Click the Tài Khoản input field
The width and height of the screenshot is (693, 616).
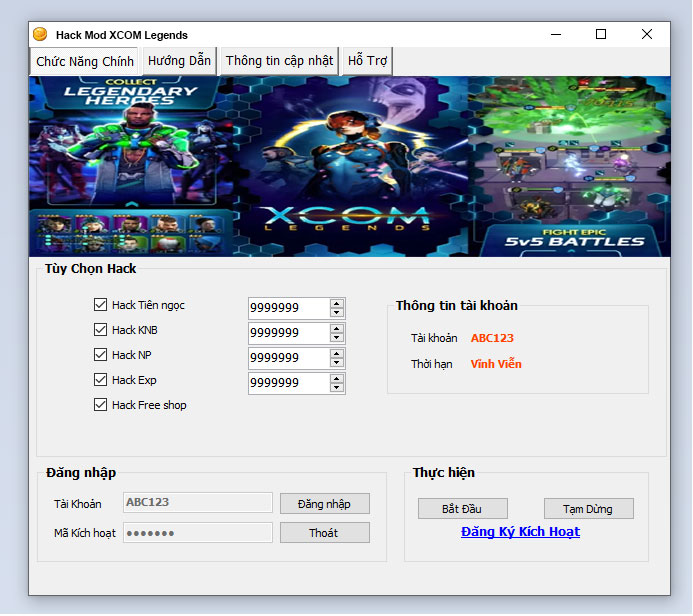[198, 502]
